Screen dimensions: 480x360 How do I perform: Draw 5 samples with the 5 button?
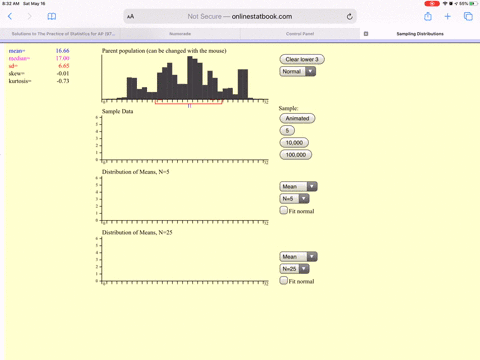tap(287, 130)
